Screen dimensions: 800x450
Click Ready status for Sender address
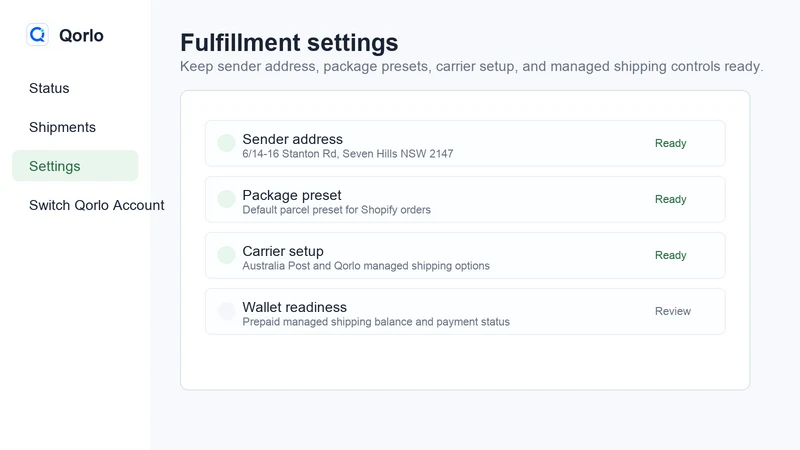(x=670, y=143)
